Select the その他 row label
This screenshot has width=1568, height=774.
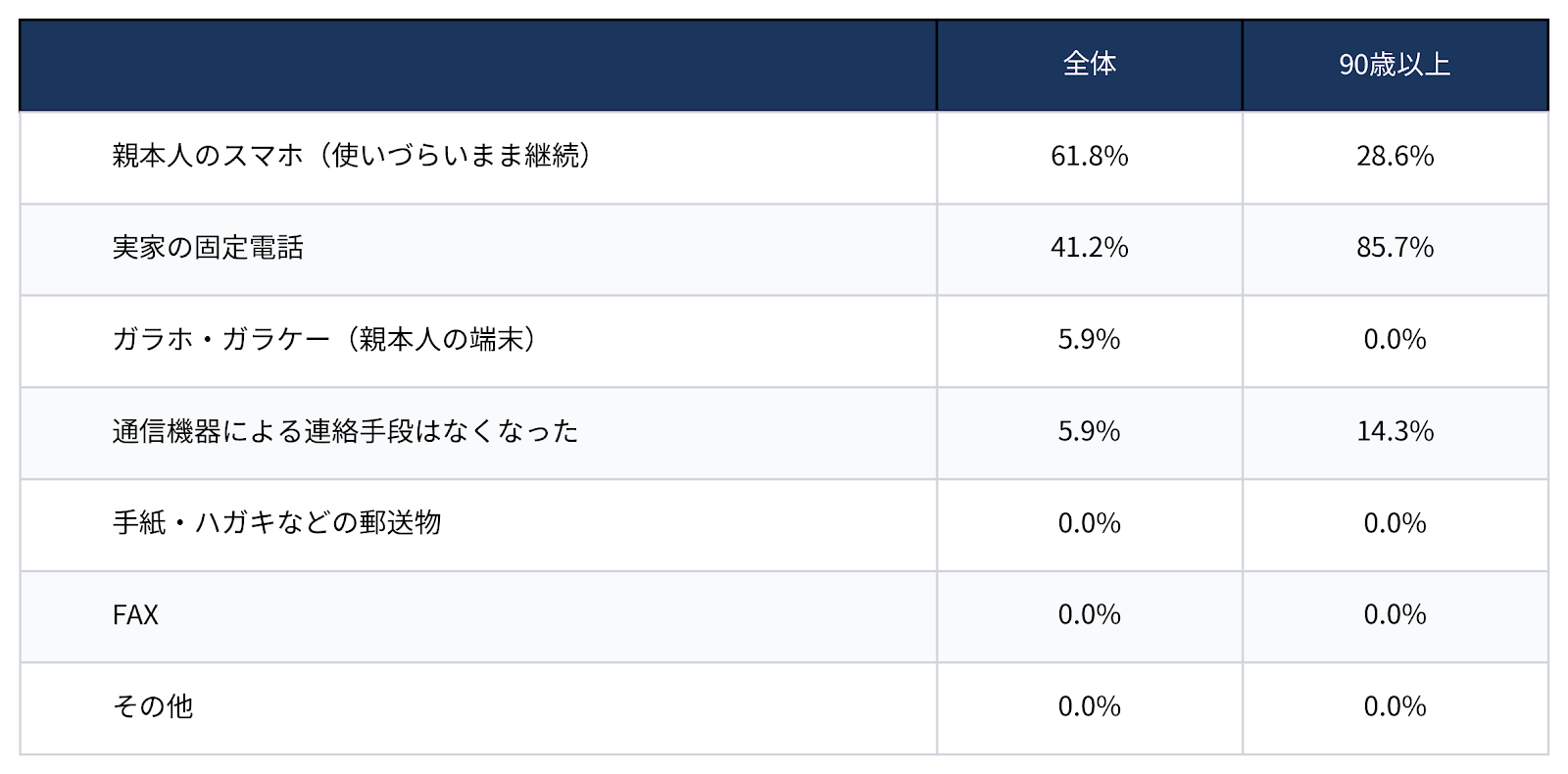click(152, 706)
